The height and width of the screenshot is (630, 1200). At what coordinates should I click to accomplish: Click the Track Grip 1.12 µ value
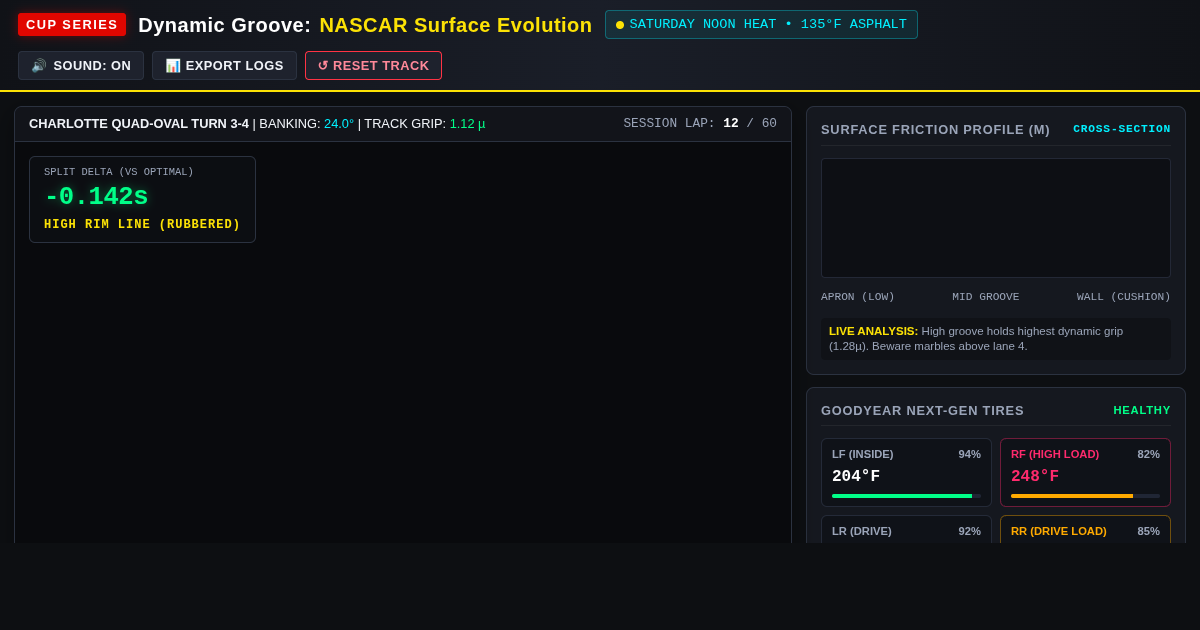click(x=467, y=124)
